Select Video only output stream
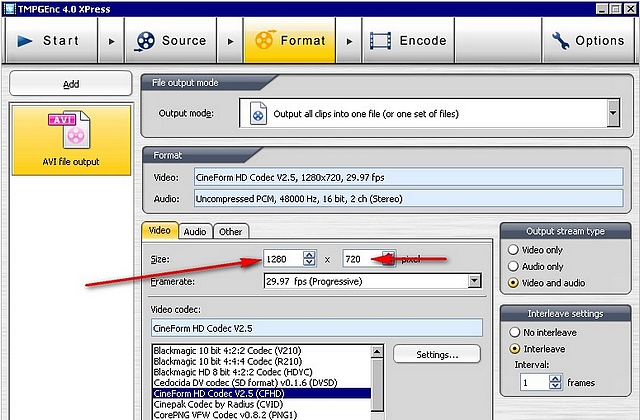Image resolution: width=640 pixels, height=420 pixels. [x=513, y=249]
